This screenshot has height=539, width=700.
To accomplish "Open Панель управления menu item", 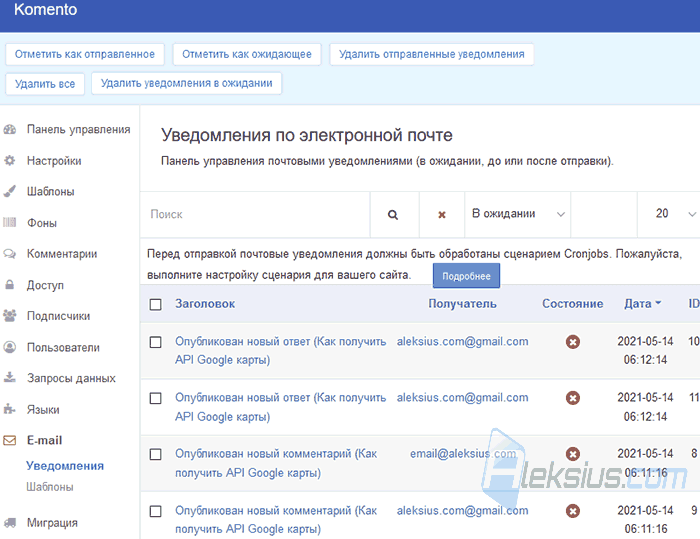I will [79, 130].
